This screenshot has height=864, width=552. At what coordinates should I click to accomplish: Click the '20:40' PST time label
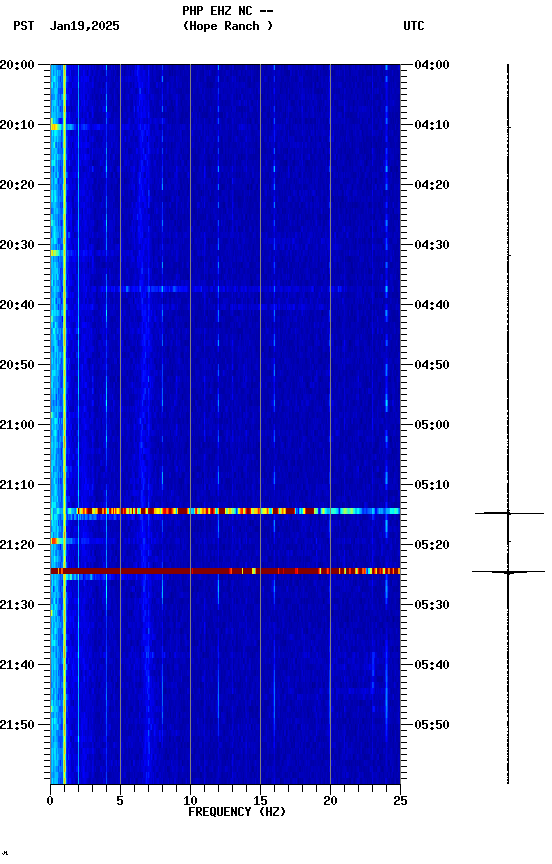pyautogui.click(x=17, y=305)
